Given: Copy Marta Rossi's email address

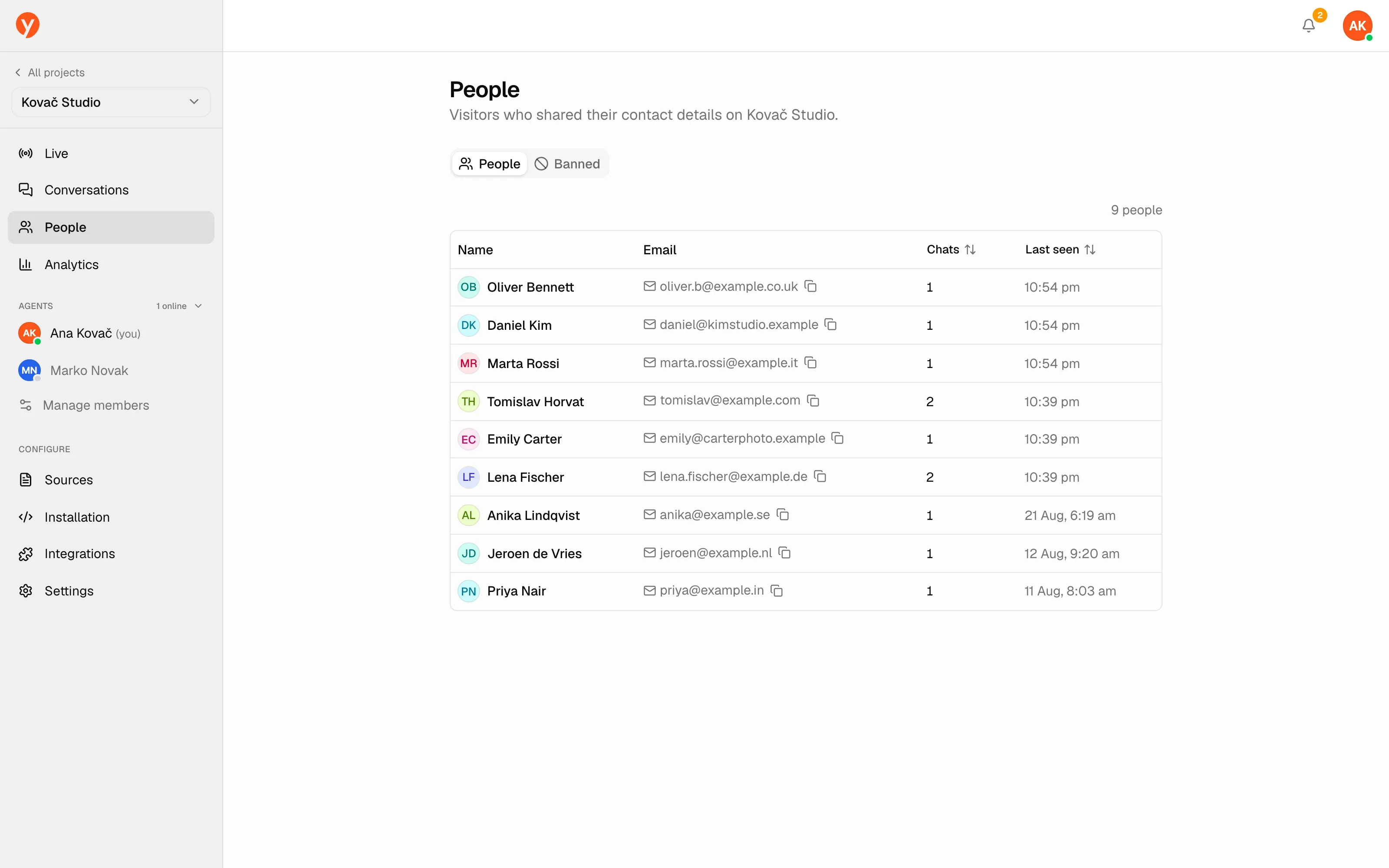Looking at the screenshot, I should click(x=810, y=362).
